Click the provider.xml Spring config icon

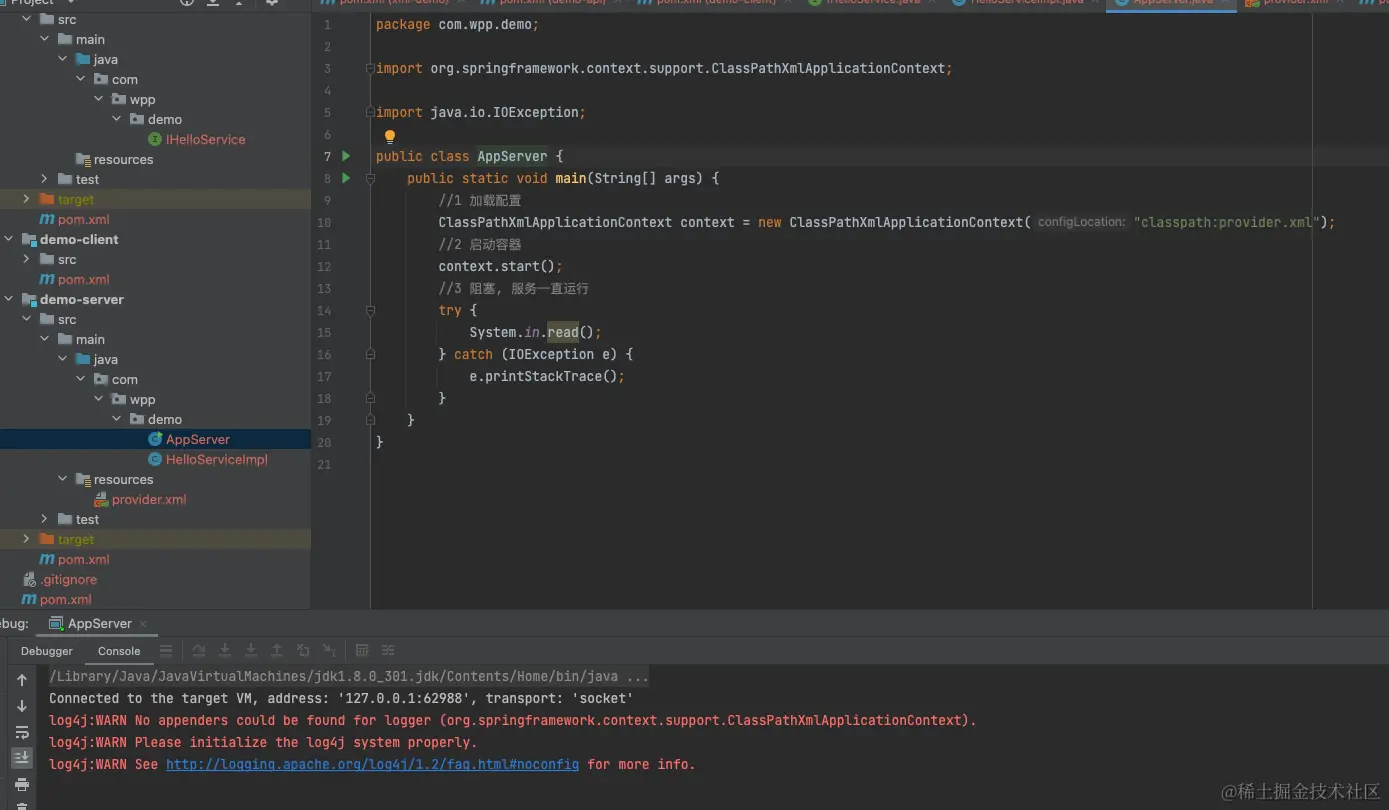pos(101,499)
